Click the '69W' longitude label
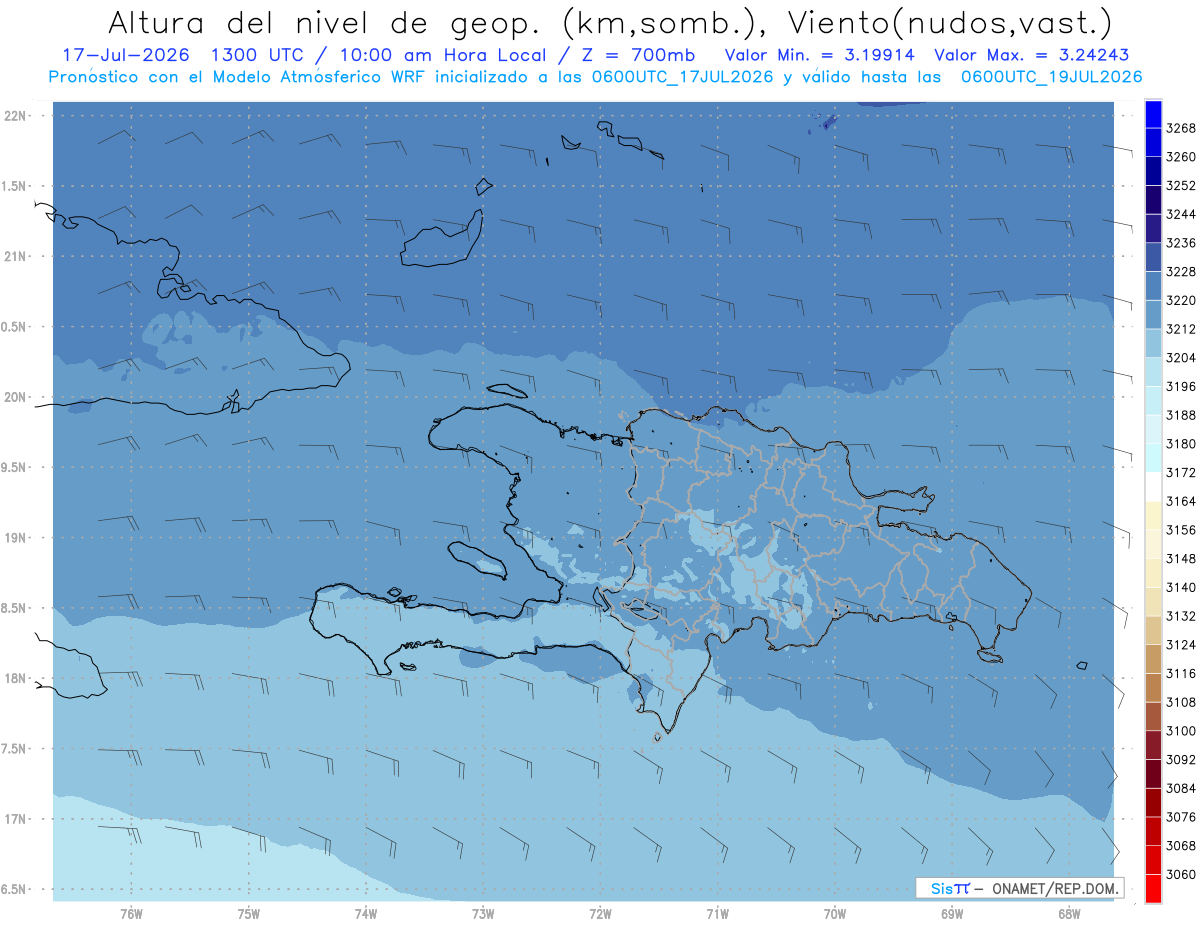This screenshot has height=927, width=1200. pos(952,914)
